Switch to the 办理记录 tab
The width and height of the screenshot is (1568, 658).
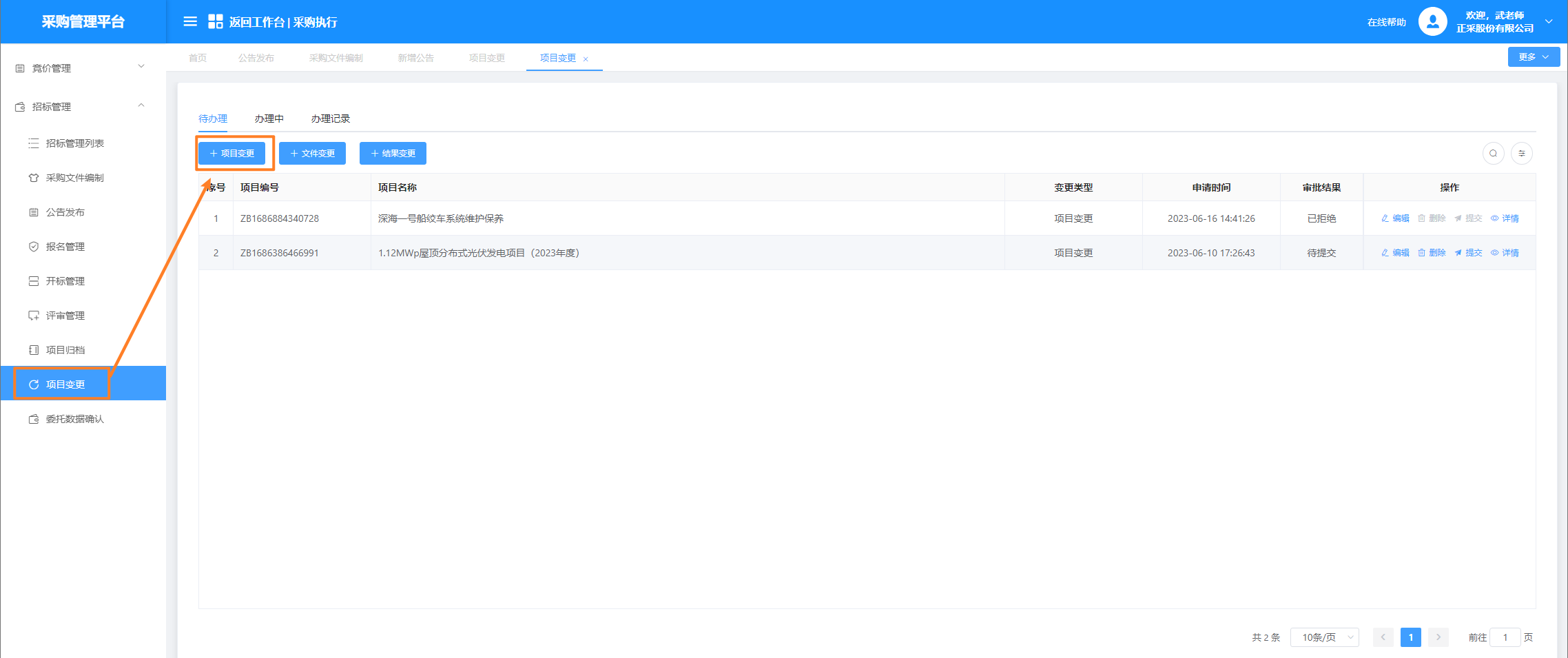click(x=330, y=119)
